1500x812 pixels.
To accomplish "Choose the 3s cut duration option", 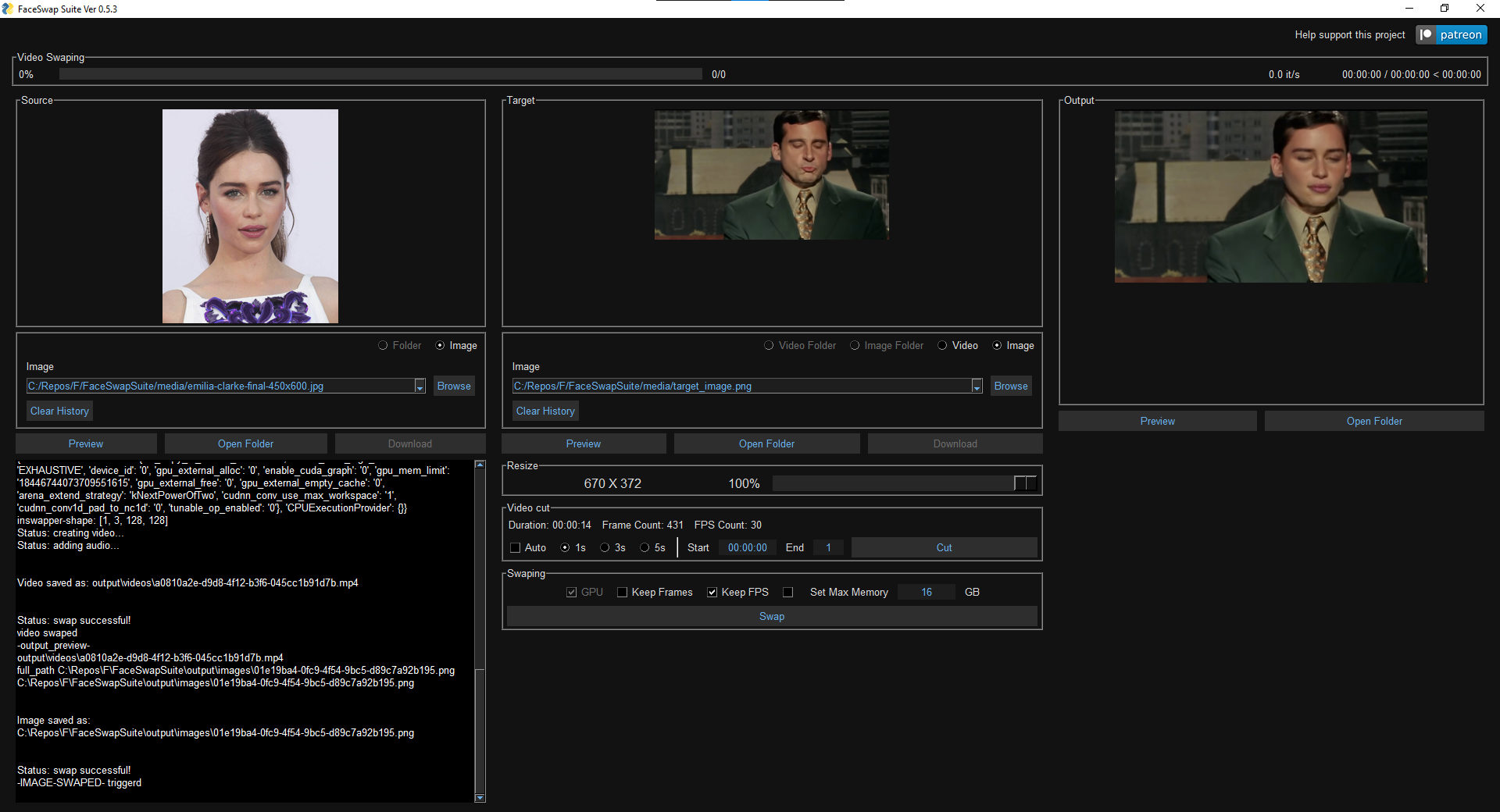I will coord(605,547).
